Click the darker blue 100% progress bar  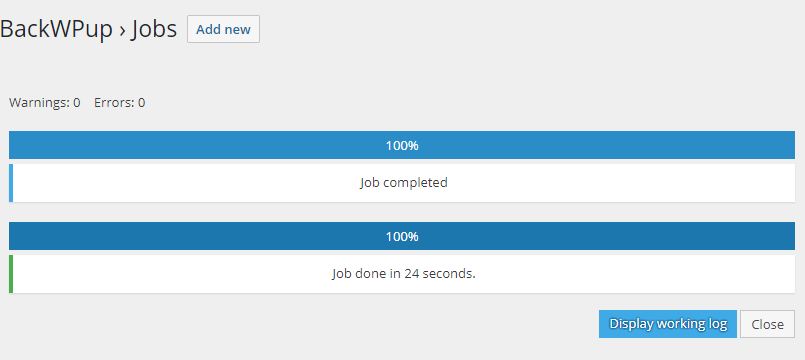coord(402,236)
